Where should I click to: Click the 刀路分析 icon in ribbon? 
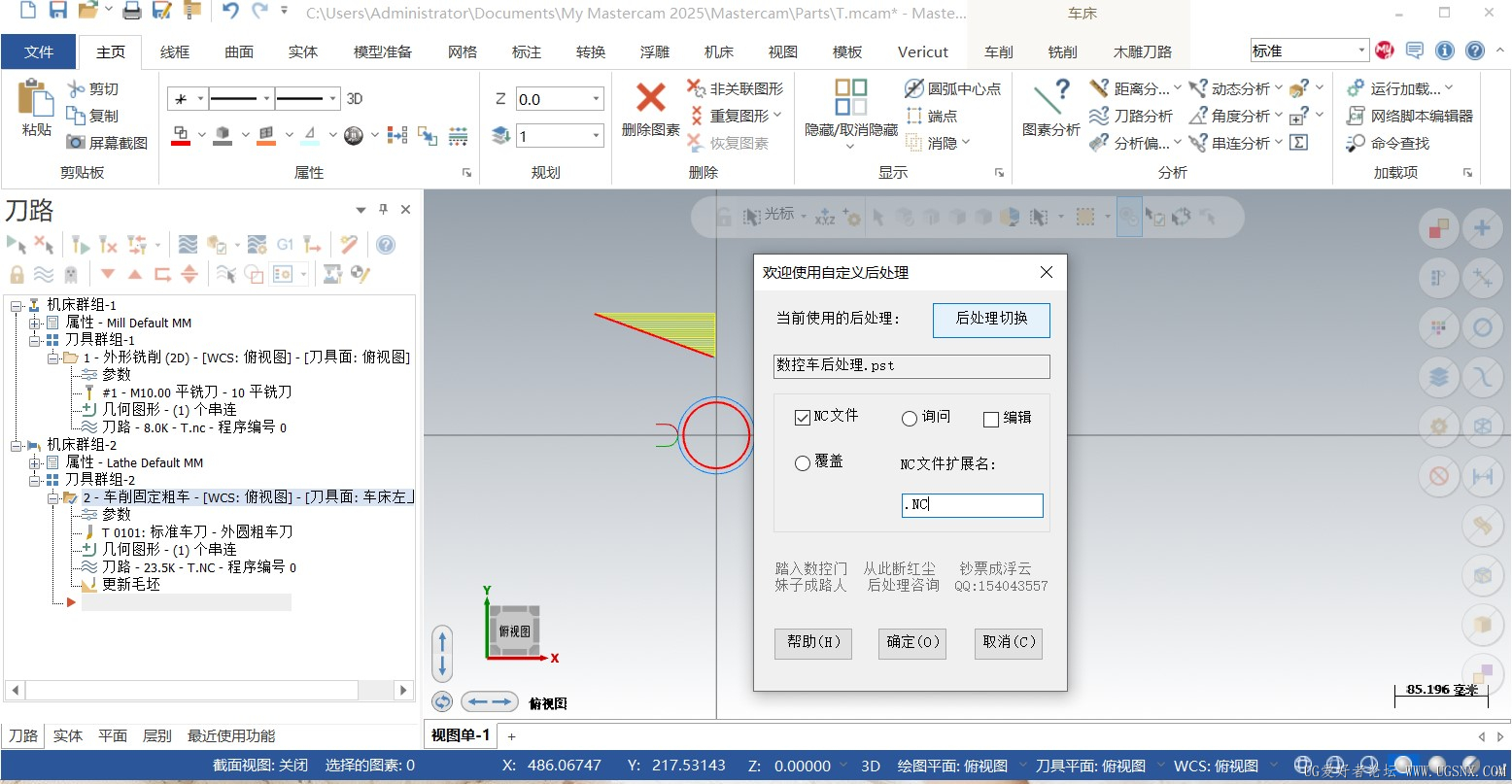(1099, 116)
